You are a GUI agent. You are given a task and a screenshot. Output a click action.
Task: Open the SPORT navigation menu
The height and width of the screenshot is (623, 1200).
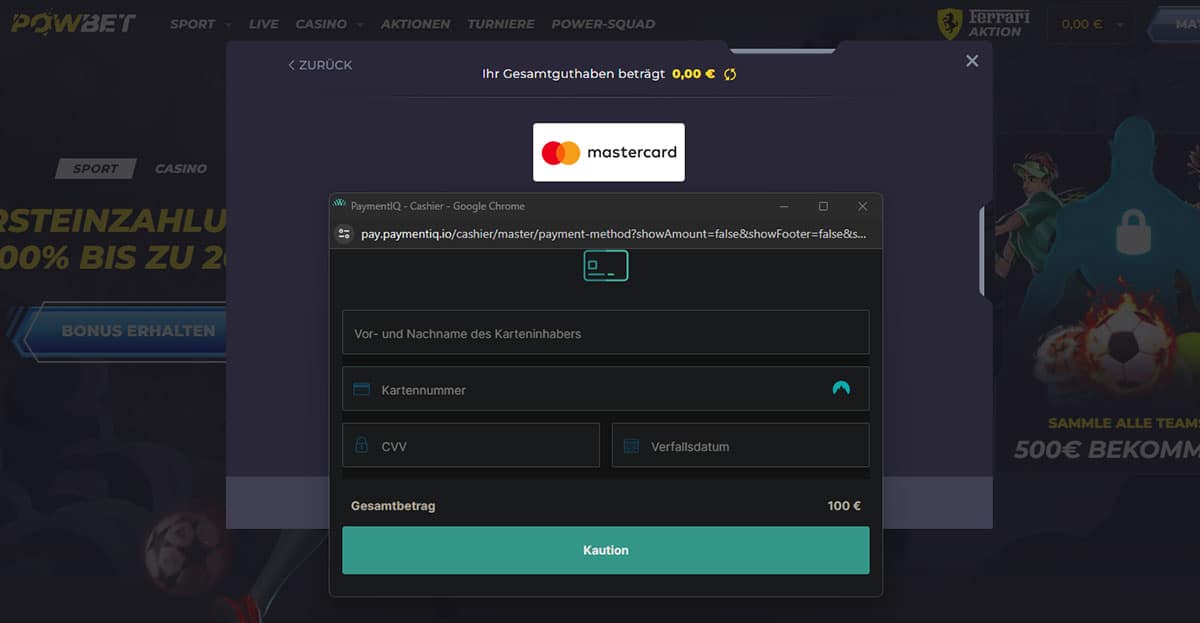(x=193, y=24)
